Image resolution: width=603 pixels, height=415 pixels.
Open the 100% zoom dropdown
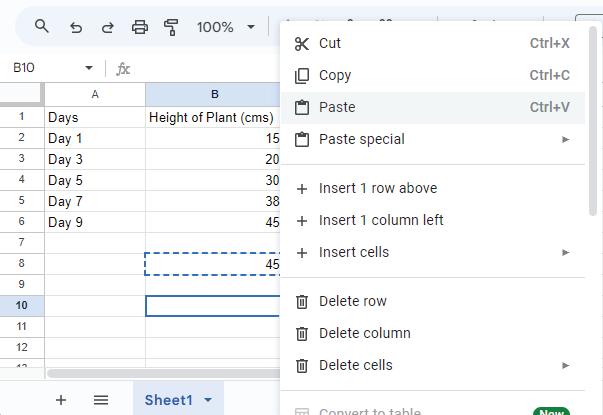tap(226, 27)
